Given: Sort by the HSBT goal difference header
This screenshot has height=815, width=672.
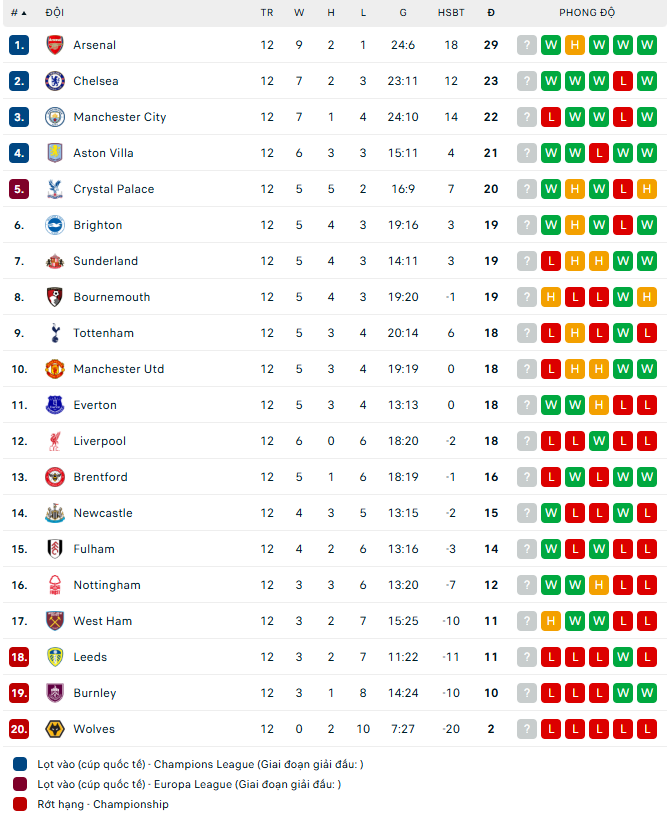Looking at the screenshot, I should pos(451,13).
